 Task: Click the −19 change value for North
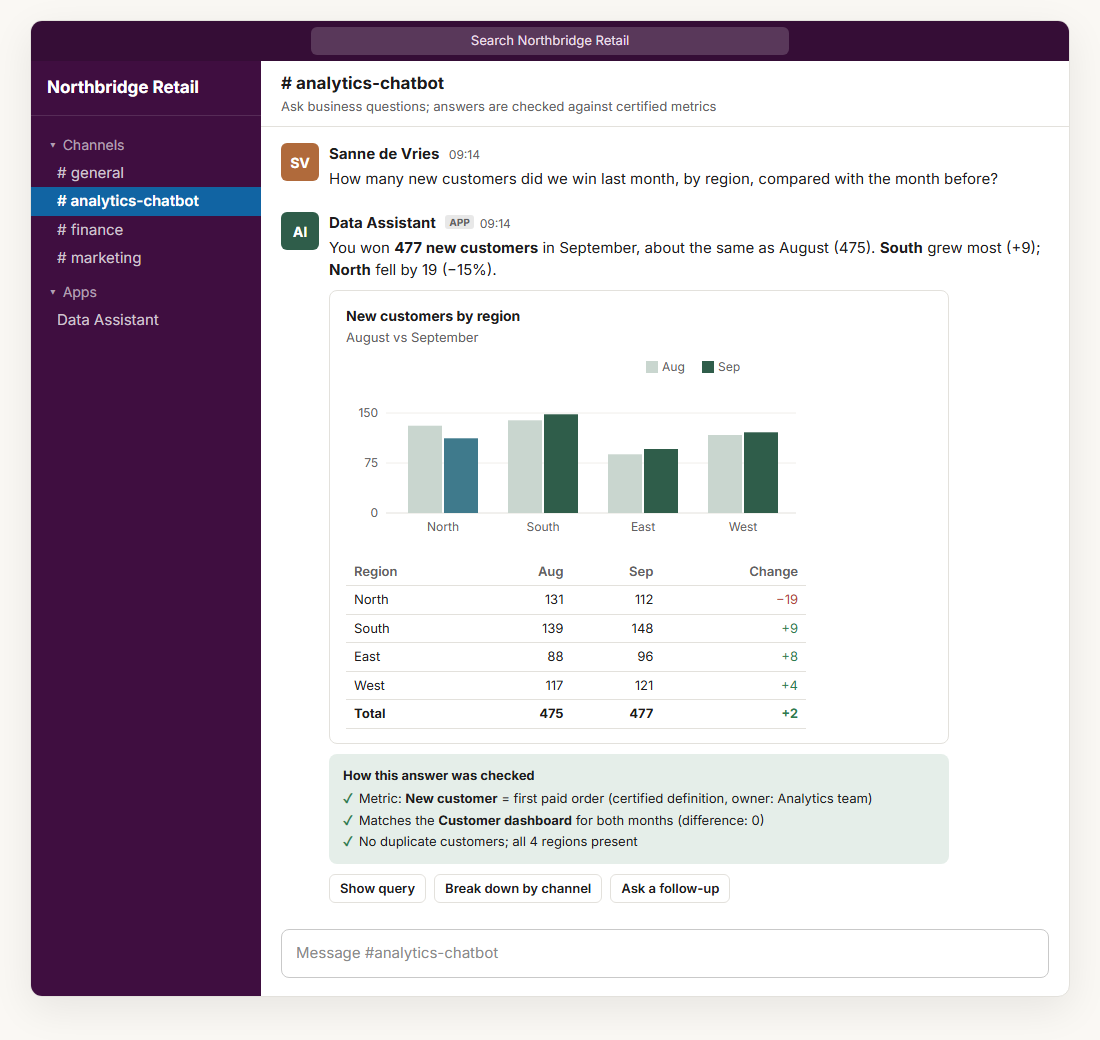(787, 599)
